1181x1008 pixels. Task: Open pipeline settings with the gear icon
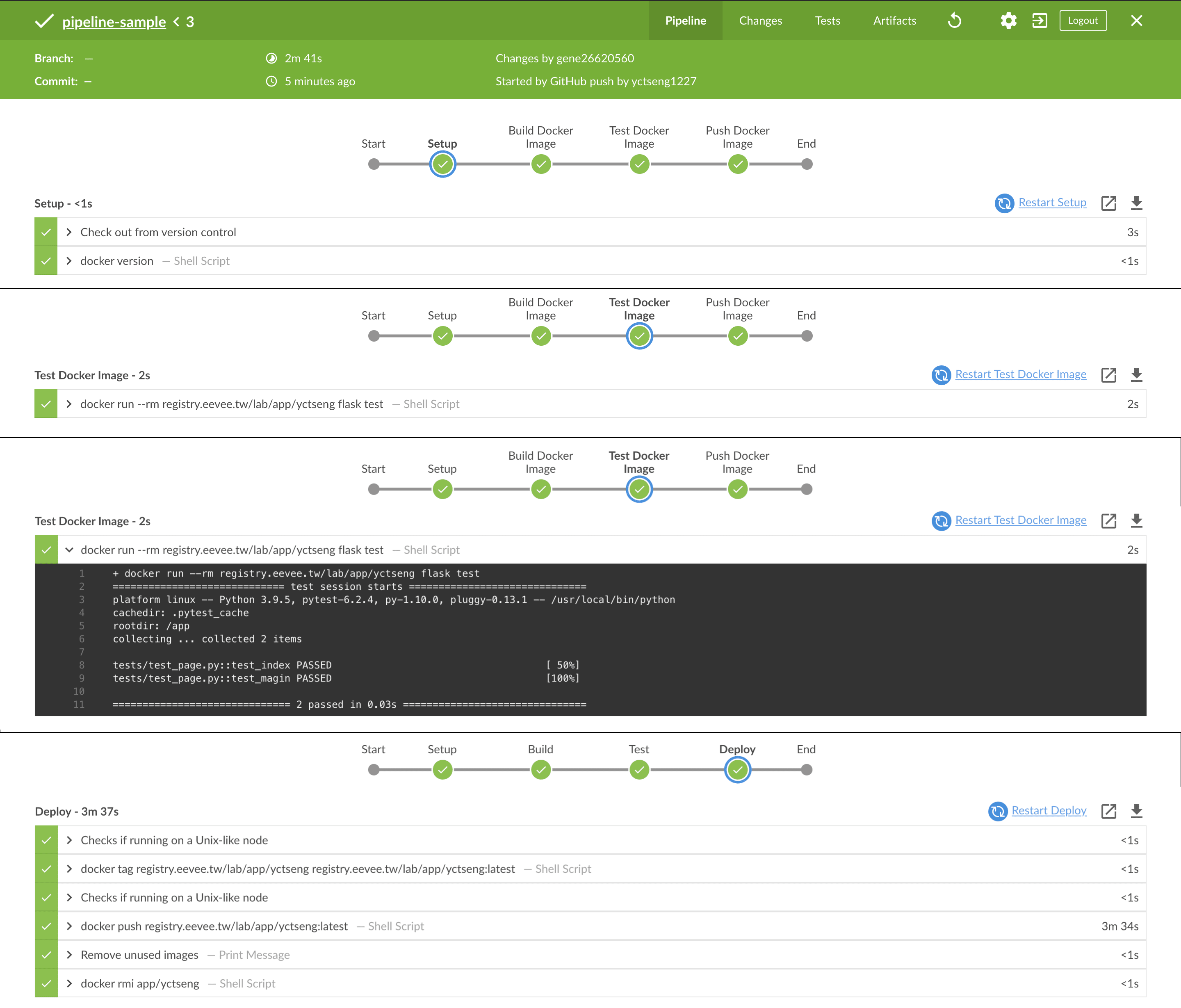tap(1008, 21)
